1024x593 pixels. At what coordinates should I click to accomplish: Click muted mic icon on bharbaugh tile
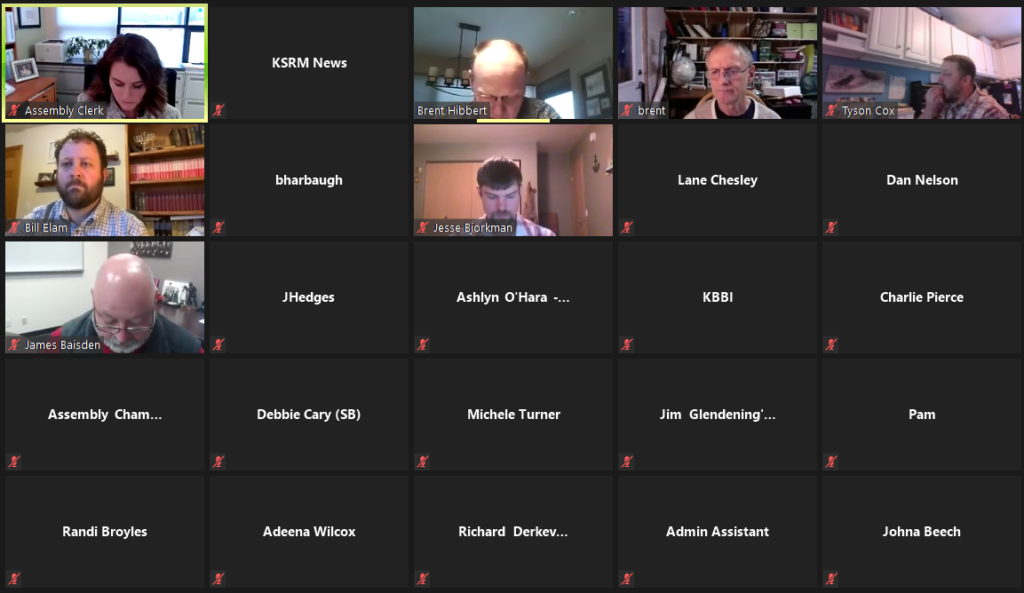219,227
